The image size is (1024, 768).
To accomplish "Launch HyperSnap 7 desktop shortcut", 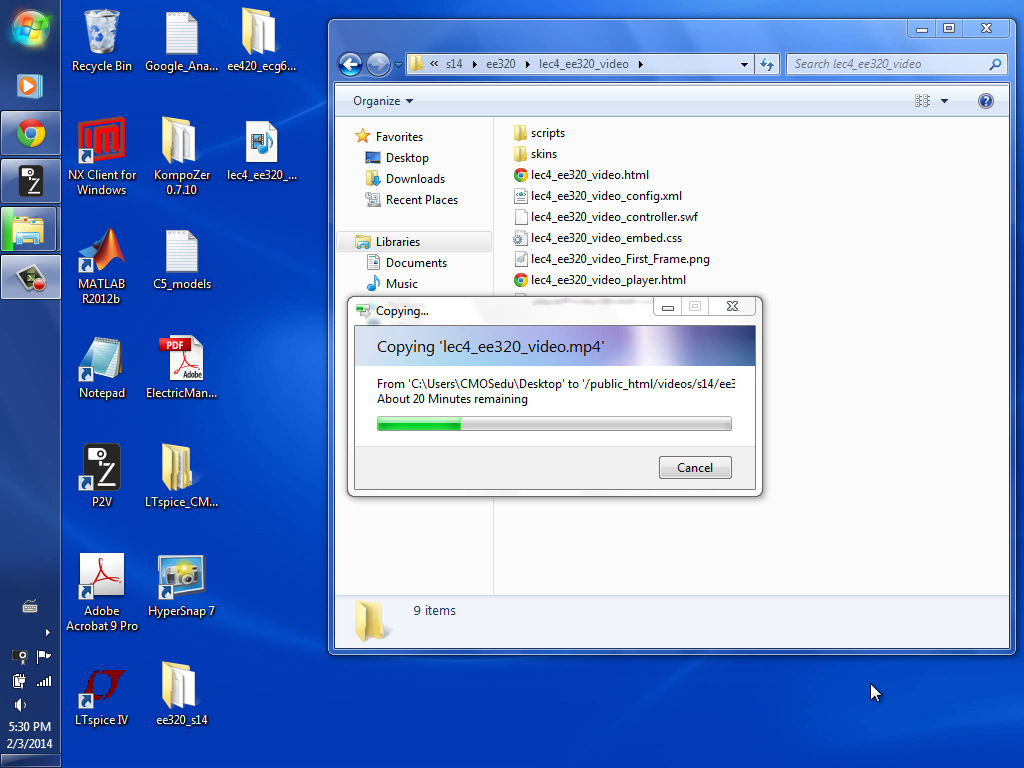I will (x=182, y=586).
